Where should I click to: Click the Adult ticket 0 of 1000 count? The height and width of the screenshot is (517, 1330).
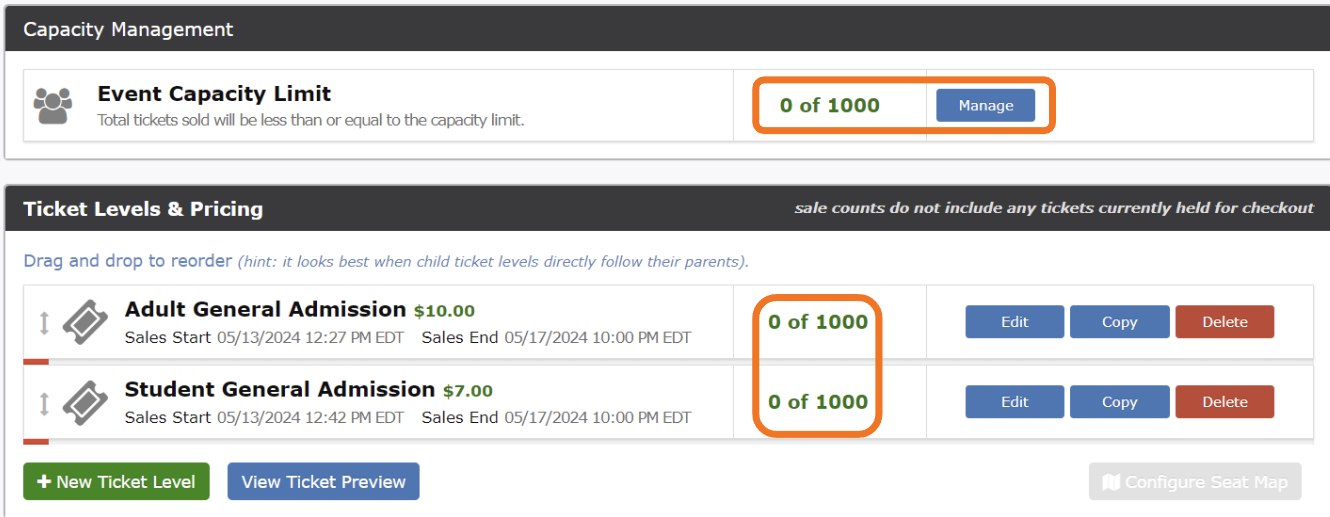[x=817, y=322]
